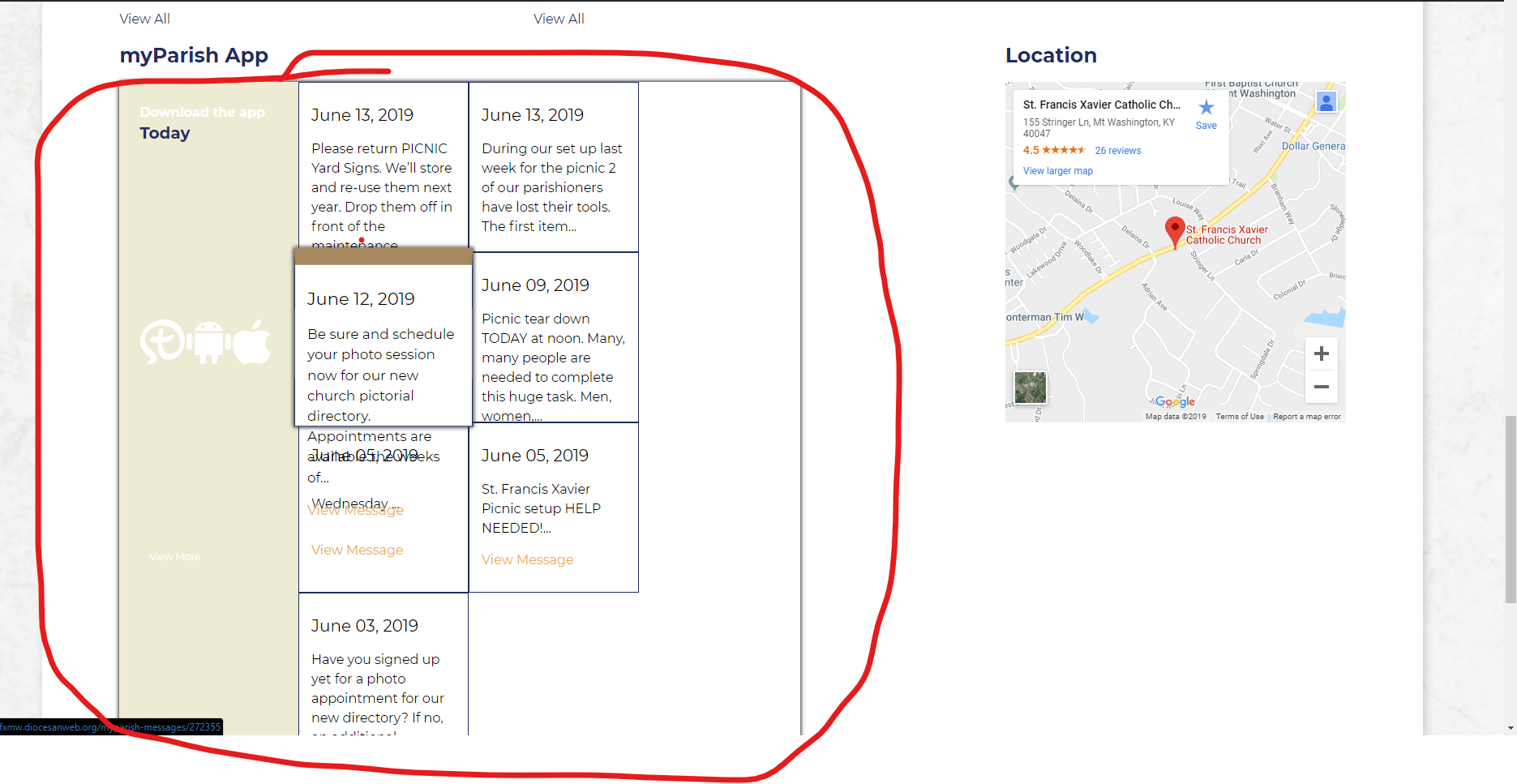
Task: Click the page's vertical scrollbar
Action: 1510,509
